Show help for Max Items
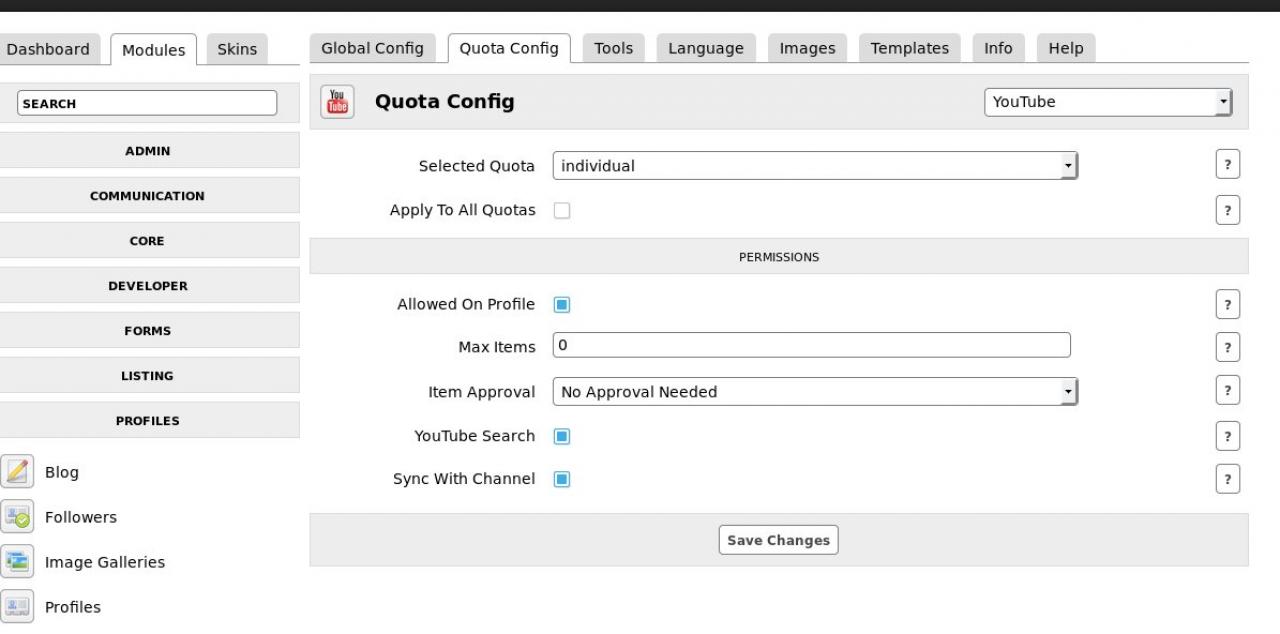The height and width of the screenshot is (634, 1280). coord(1227,348)
